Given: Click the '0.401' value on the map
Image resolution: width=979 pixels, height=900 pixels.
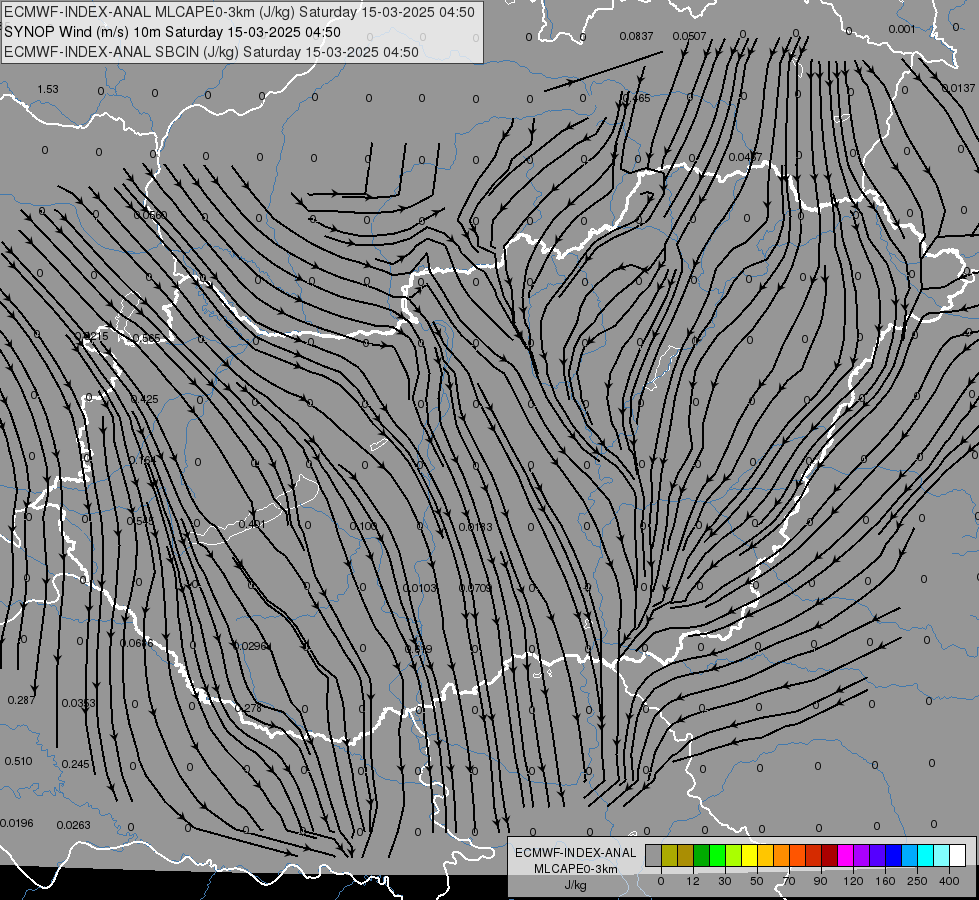Looking at the screenshot, I should coord(252,524).
